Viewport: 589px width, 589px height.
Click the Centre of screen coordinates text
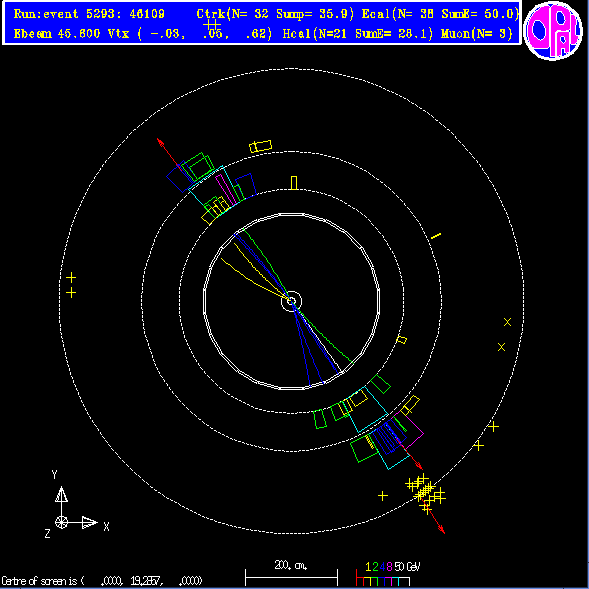(102, 581)
